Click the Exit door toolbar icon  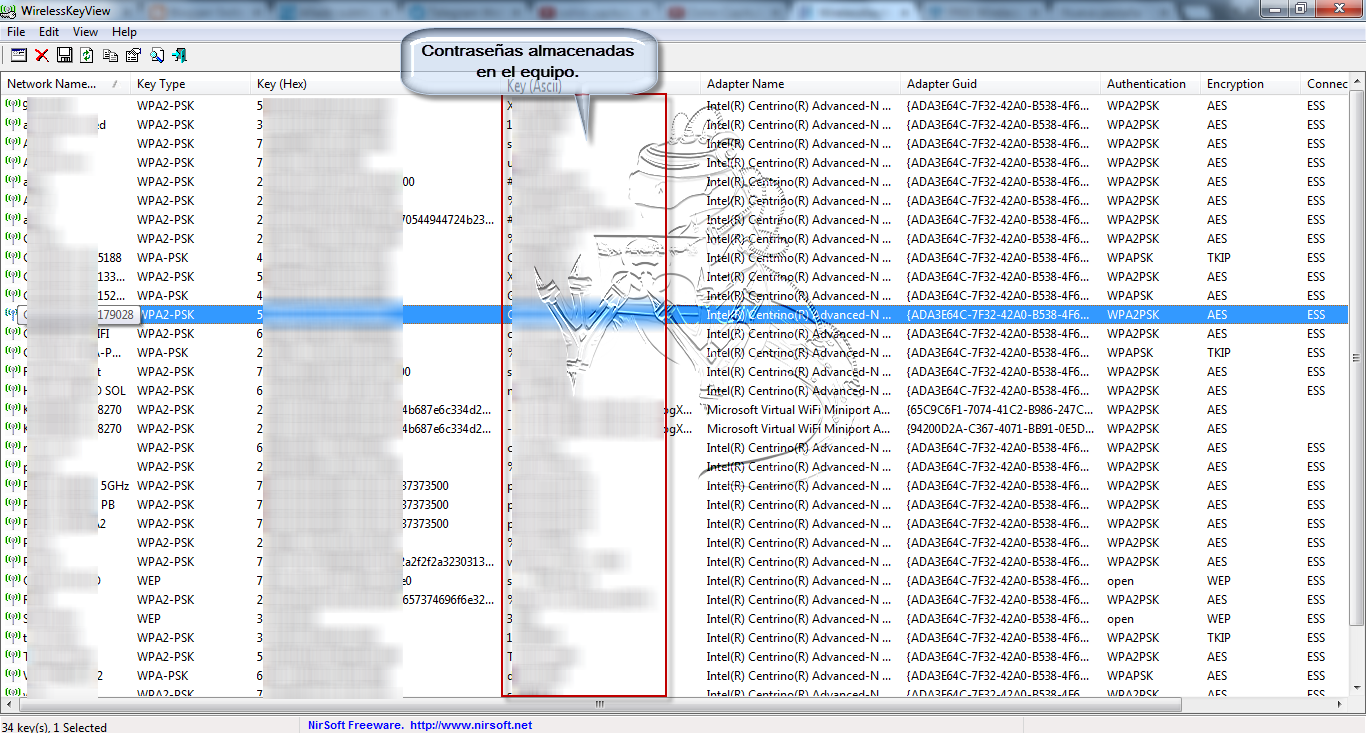point(179,55)
